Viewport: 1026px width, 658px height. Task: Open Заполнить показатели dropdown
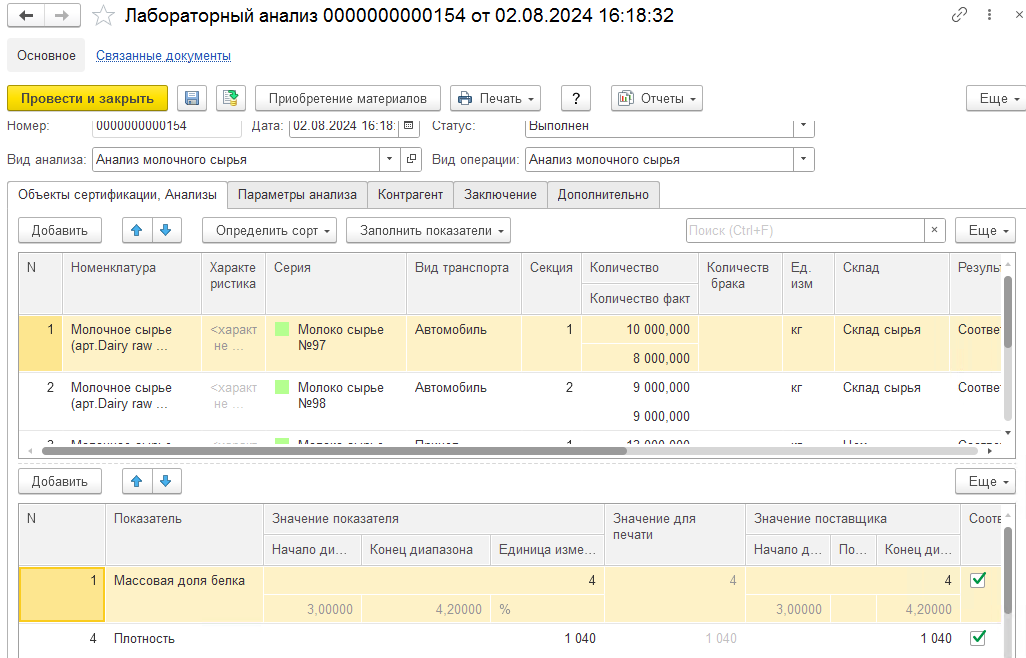coord(428,230)
